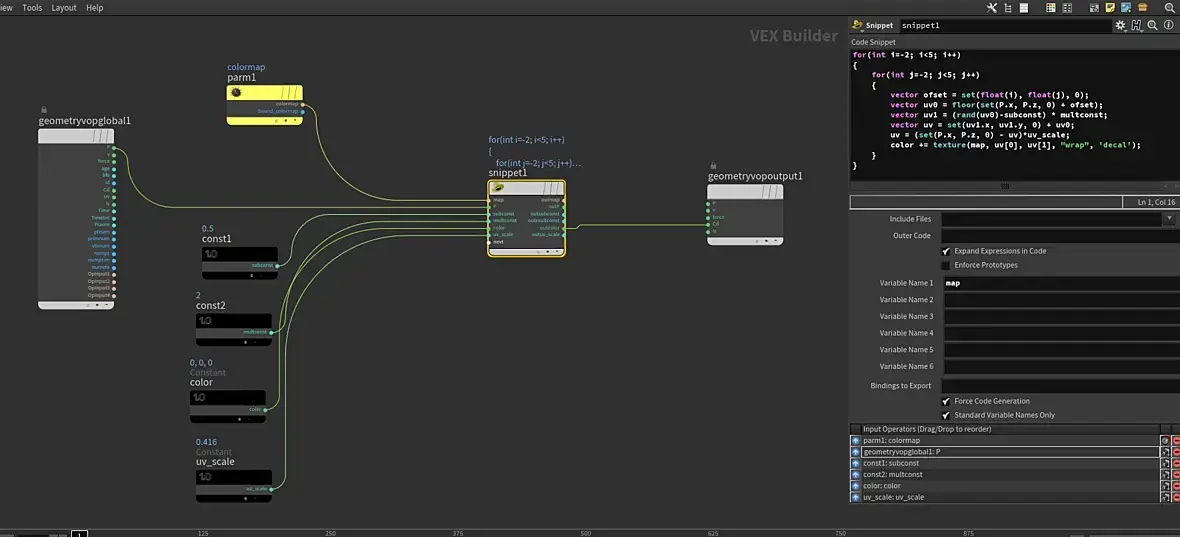
Task: Click red remove icon for parm1: colormap
Action: pyautogui.click(x=1176, y=441)
